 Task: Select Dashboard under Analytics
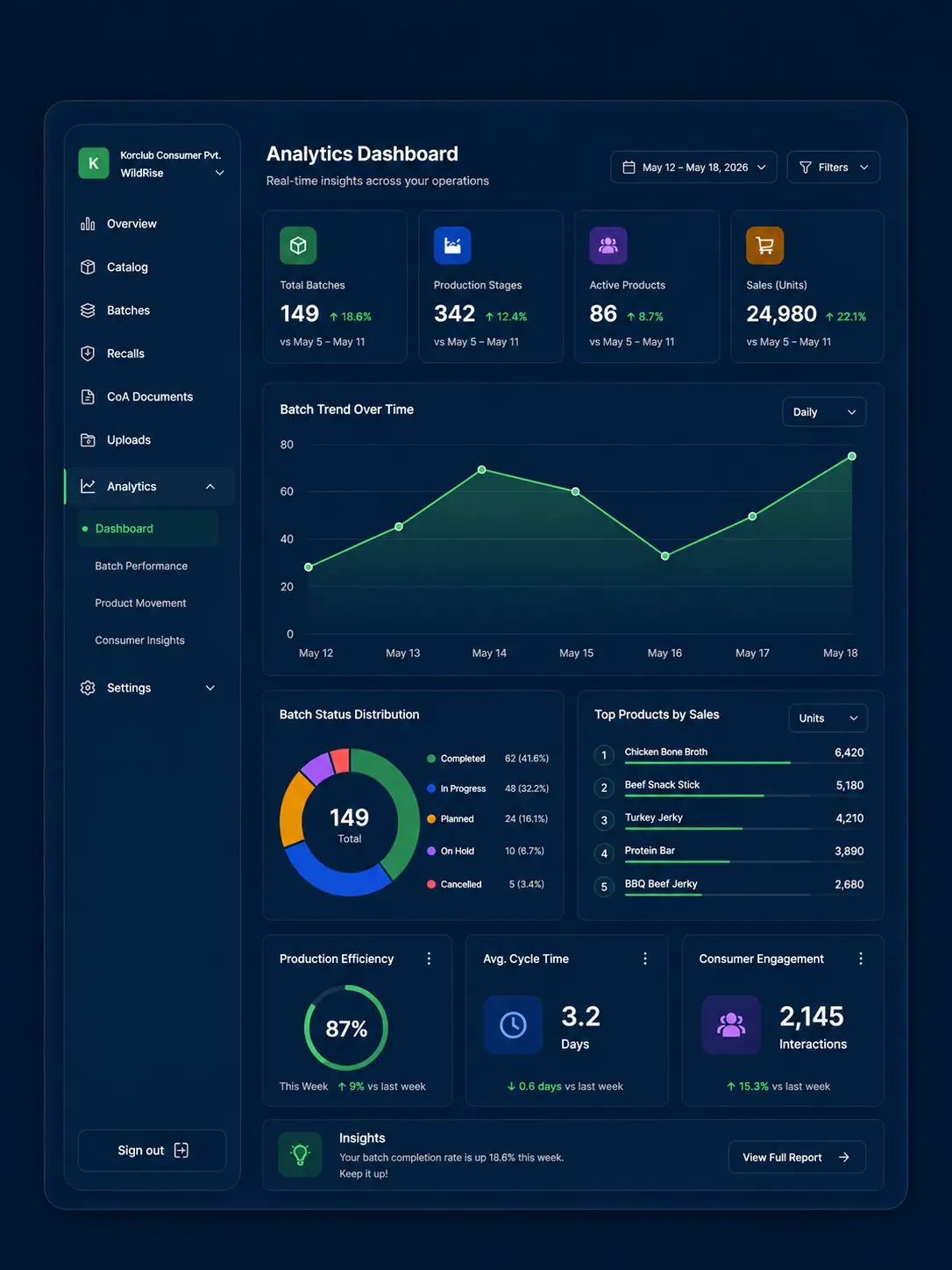pos(148,529)
